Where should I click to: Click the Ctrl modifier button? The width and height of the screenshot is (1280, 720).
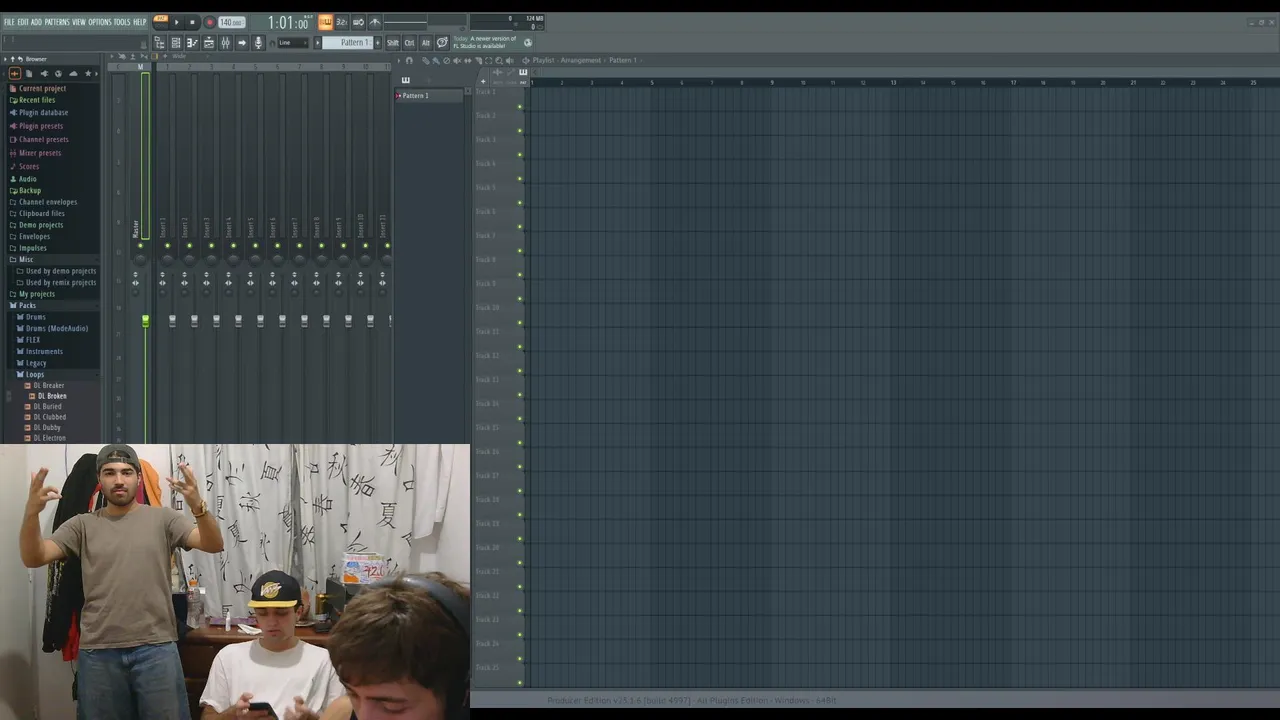tap(409, 43)
